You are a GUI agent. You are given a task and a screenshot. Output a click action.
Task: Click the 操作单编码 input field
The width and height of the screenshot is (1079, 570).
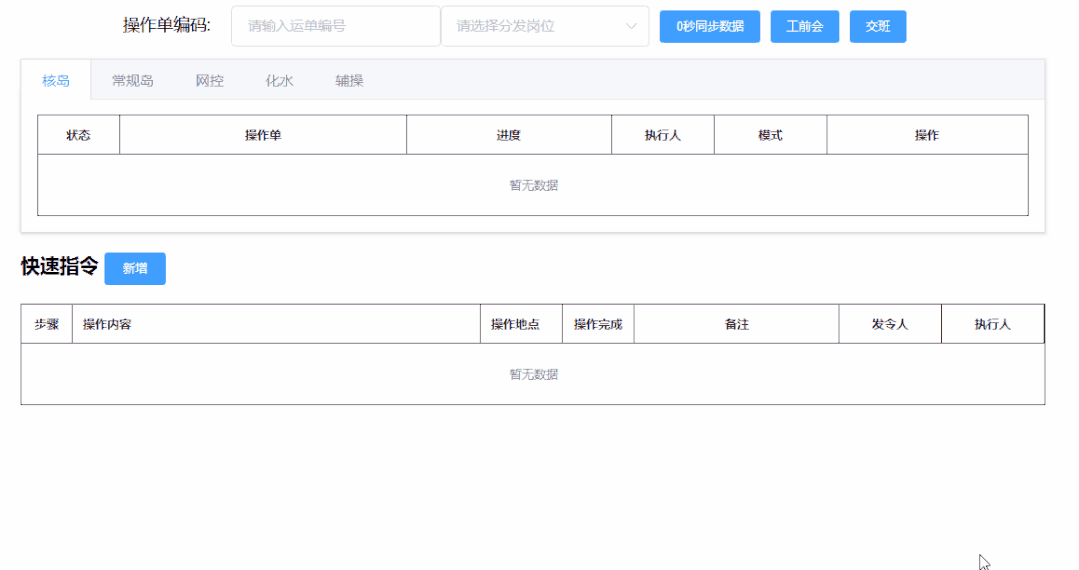[x=335, y=26]
